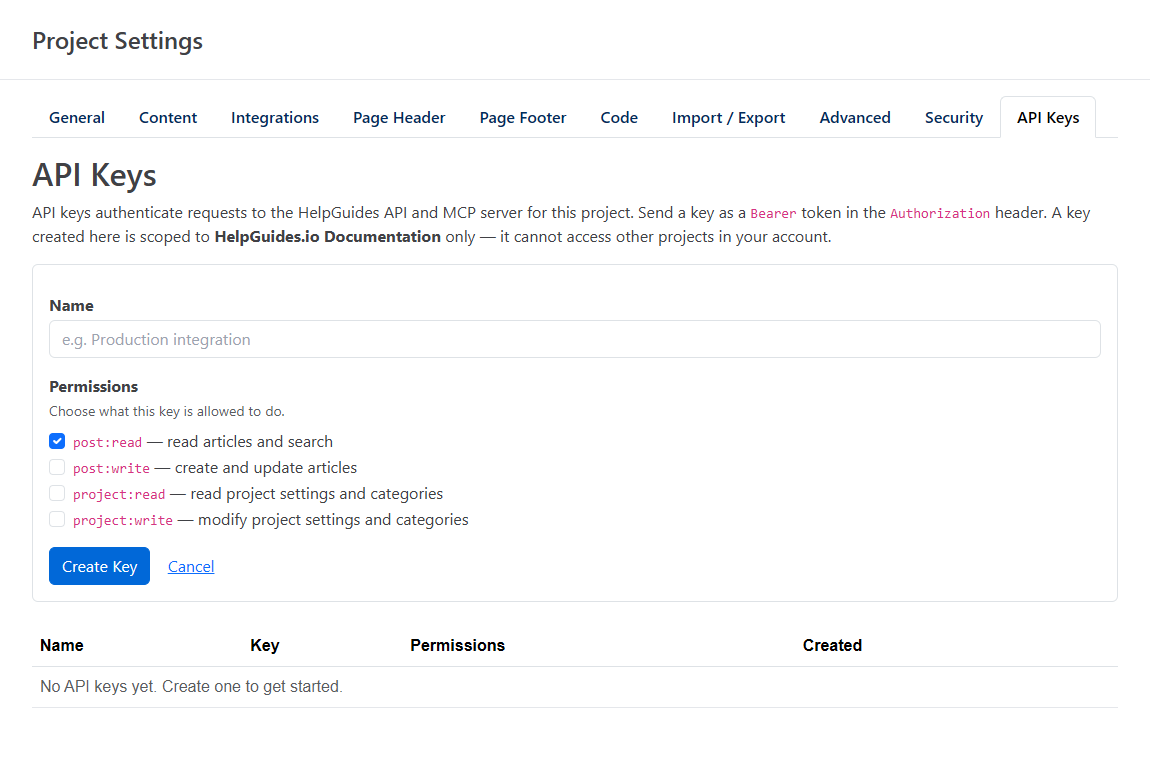Click the 'No API keys yet' message
This screenshot has height=760, width=1150.
coord(191,687)
